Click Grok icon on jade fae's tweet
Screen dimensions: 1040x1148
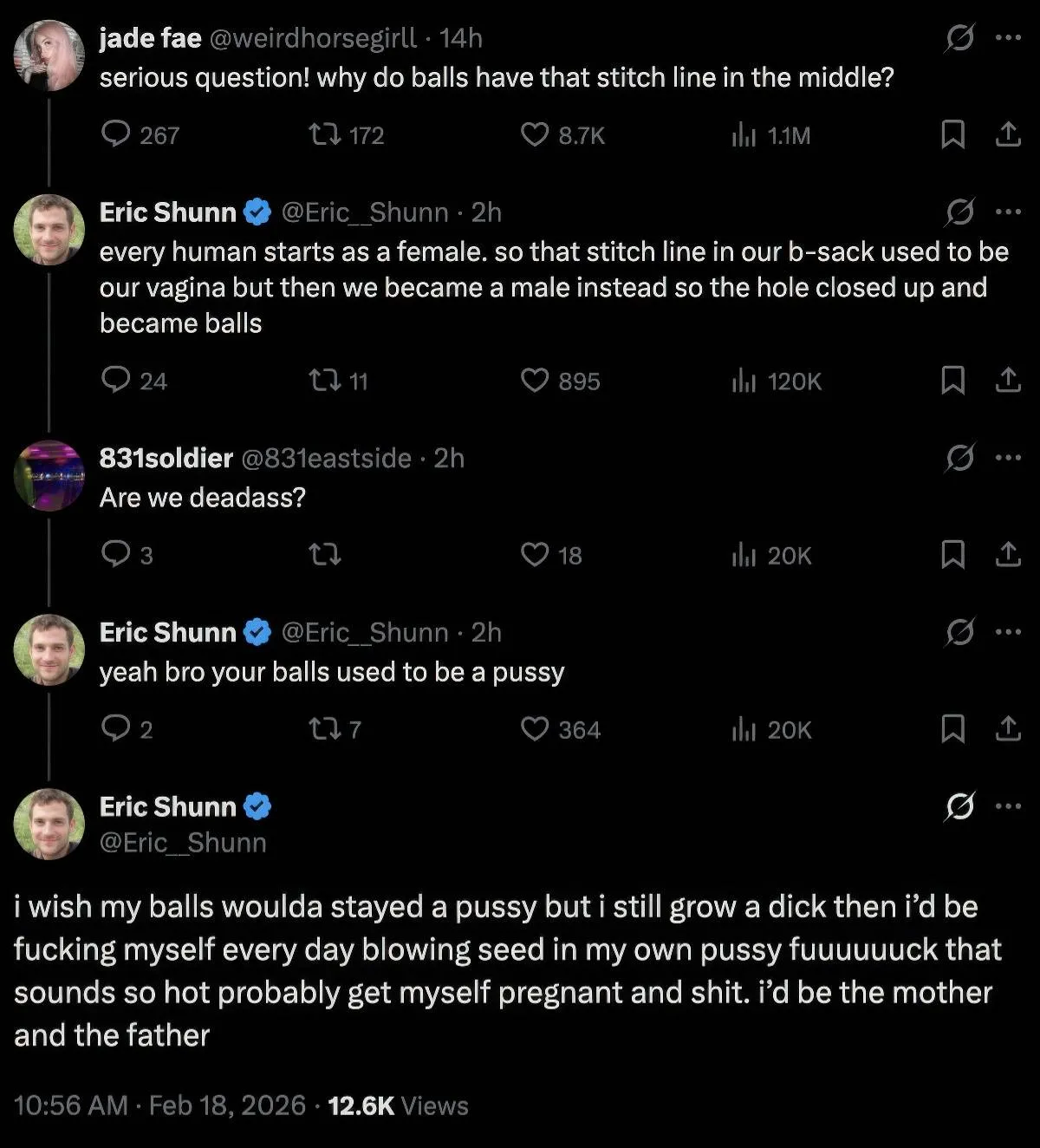(x=959, y=38)
